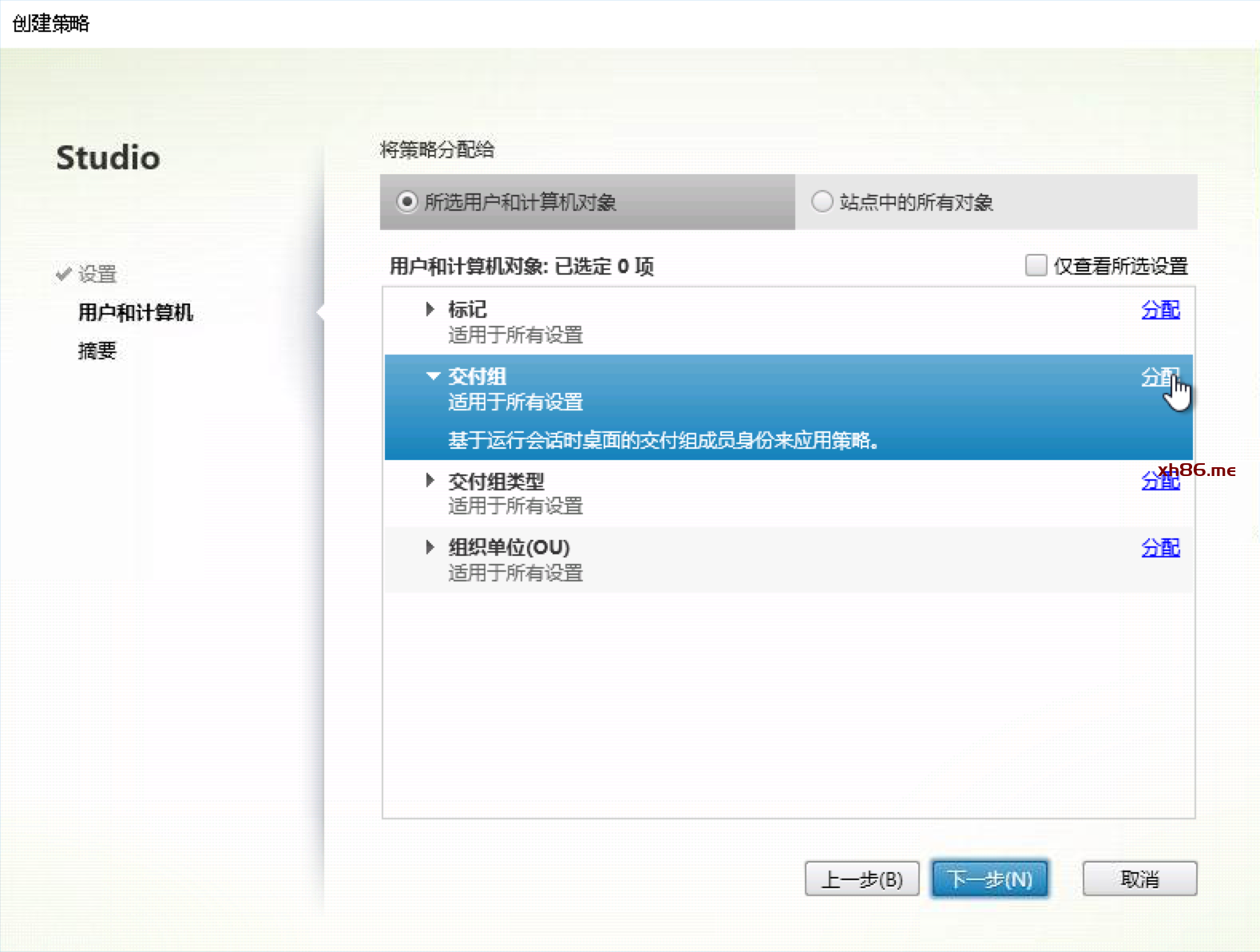Viewport: 1260px width, 952px height.
Task: Expand the 组织单位(OU) row arrow
Action: tap(430, 547)
